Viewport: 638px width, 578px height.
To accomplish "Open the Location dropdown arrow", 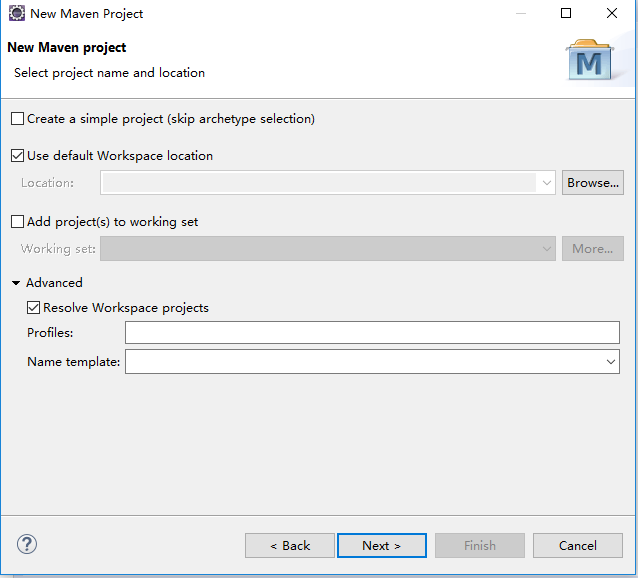I will click(x=546, y=183).
